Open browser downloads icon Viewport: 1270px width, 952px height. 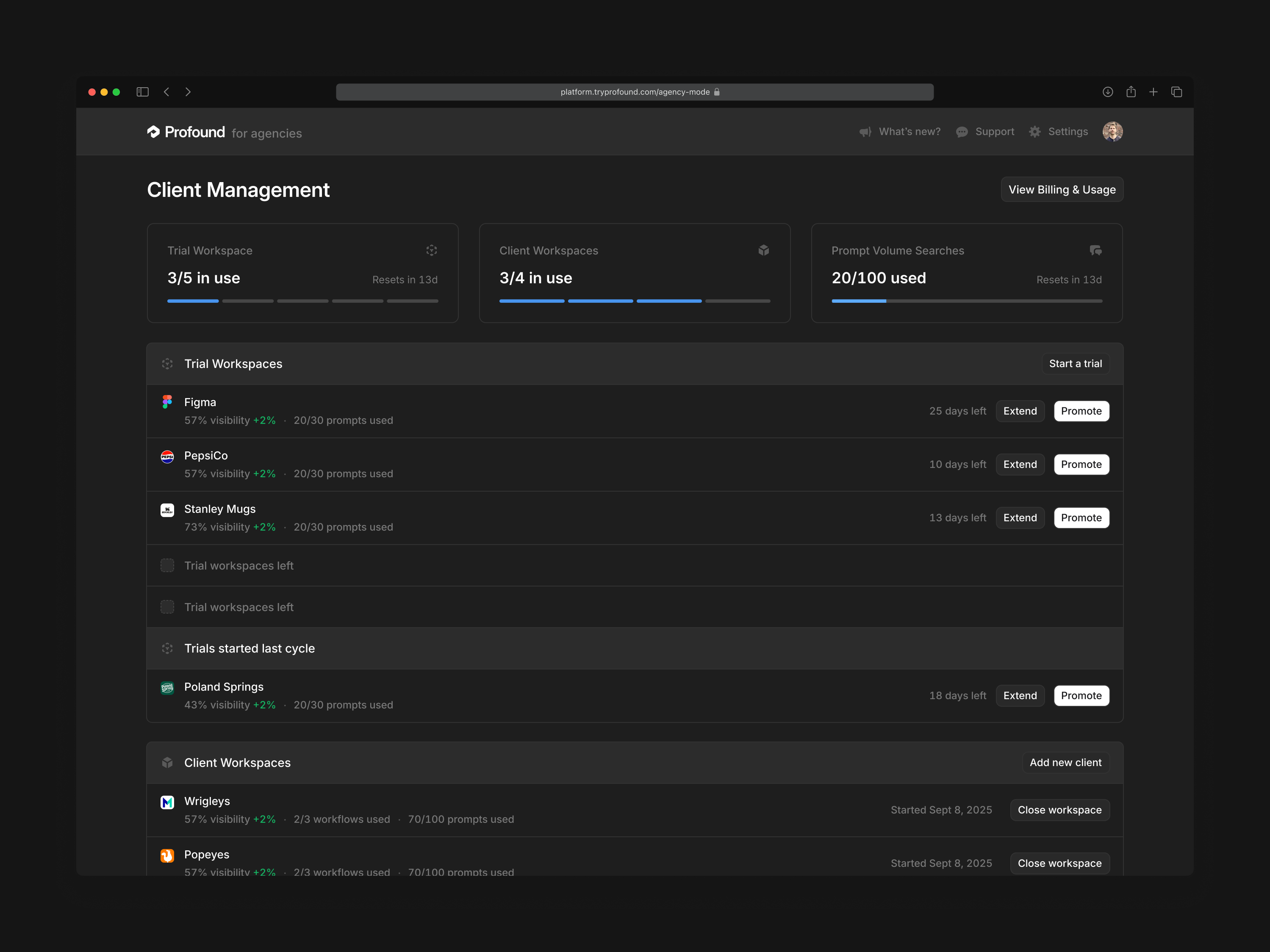1107,92
